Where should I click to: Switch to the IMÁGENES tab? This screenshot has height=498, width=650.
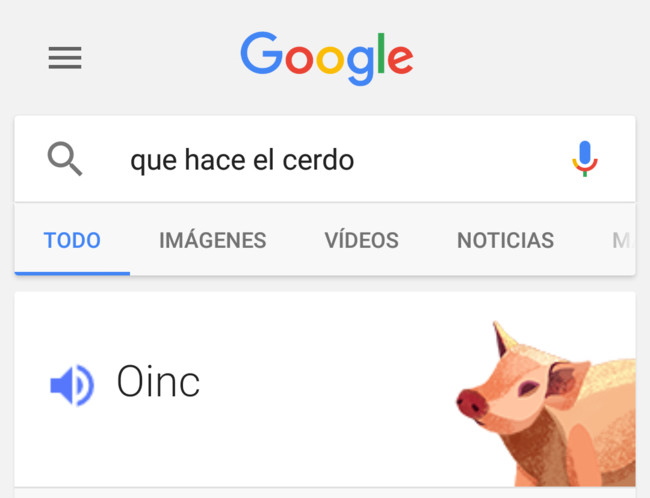(212, 240)
